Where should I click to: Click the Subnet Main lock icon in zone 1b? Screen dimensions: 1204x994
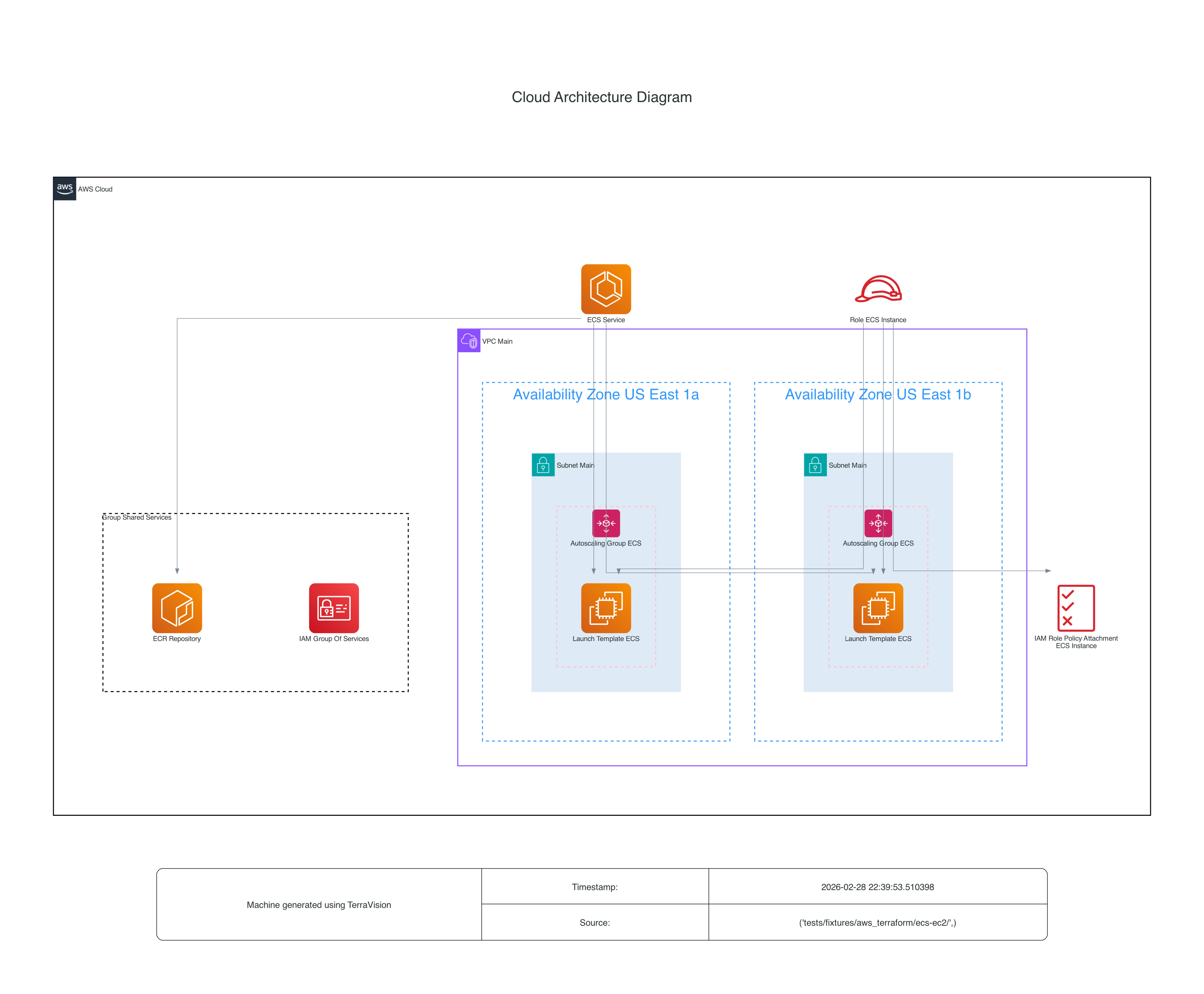pos(815,465)
